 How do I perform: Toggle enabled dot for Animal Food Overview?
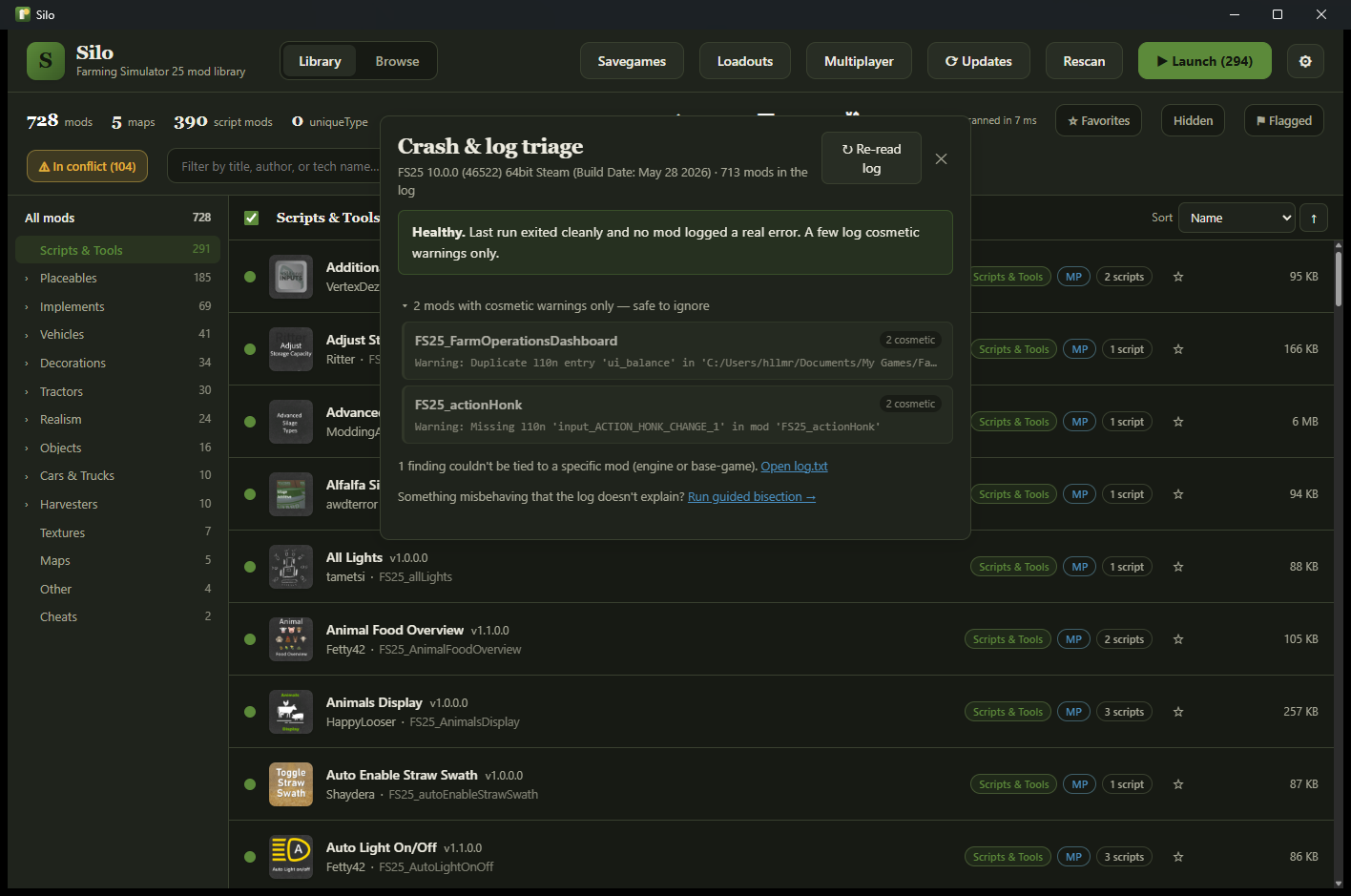250,639
